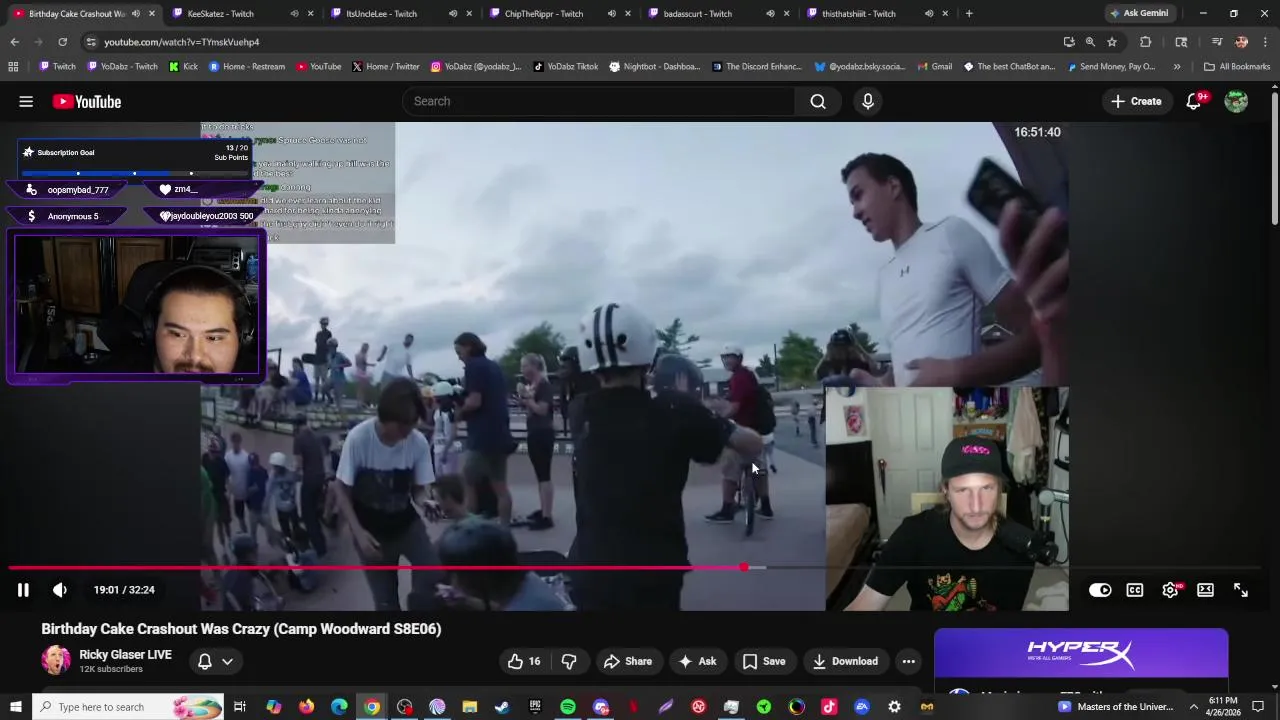Pause the video
Viewport: 1280px width, 720px height.
click(x=23, y=590)
